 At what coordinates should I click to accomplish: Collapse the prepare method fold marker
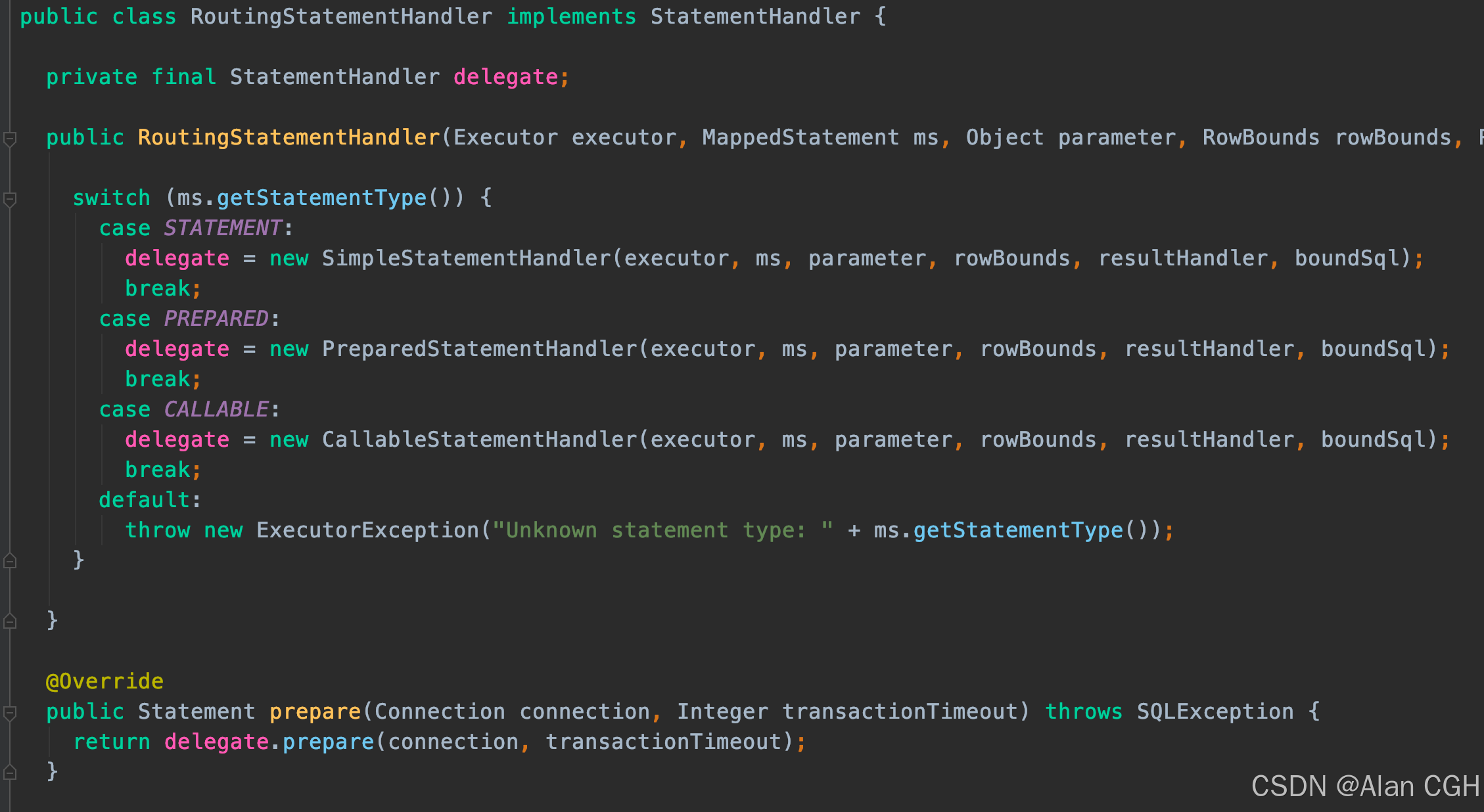[x=10, y=713]
